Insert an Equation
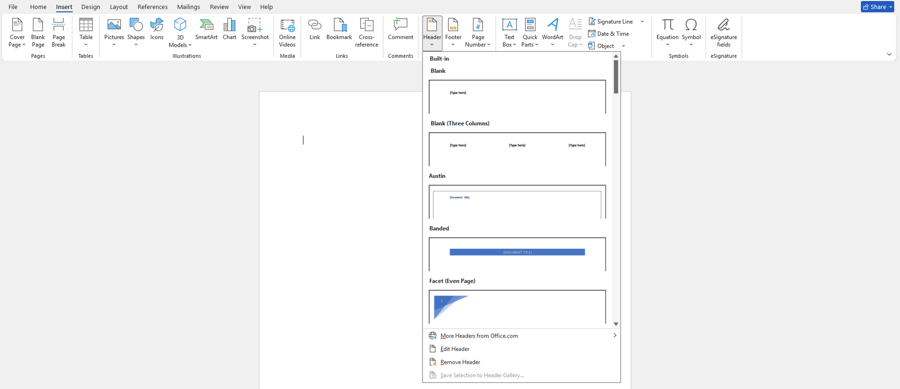This screenshot has width=900, height=389. [x=668, y=33]
